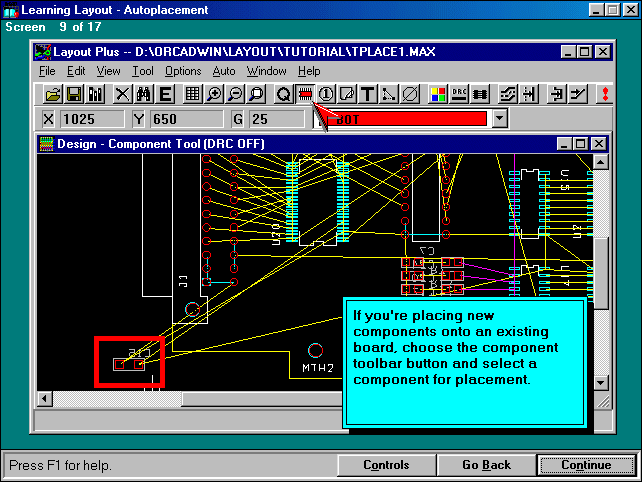Click the grid value G field
This screenshot has height=482, width=642.
pyautogui.click(x=274, y=119)
